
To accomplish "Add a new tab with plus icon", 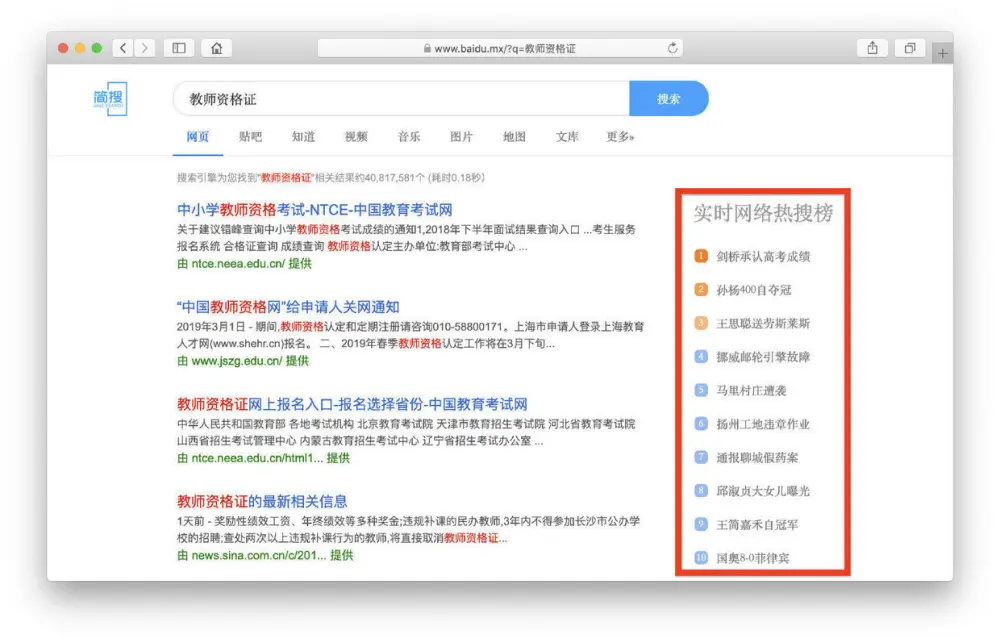I will tap(943, 53).
